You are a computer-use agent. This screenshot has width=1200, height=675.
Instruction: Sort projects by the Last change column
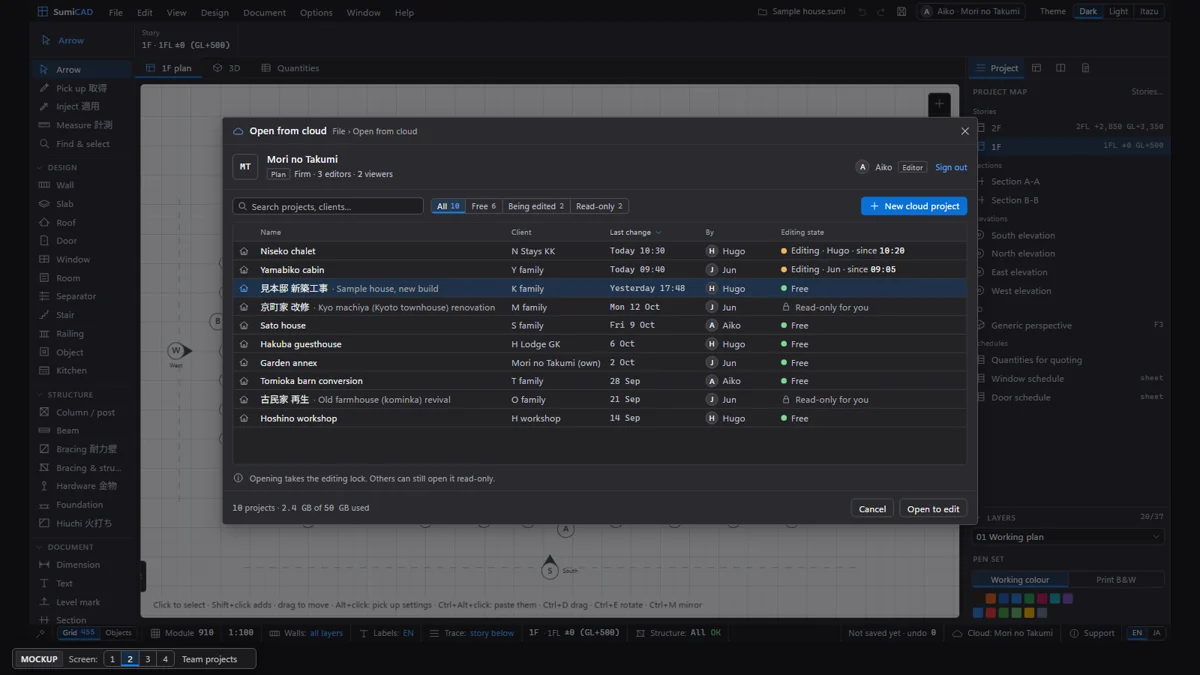635,232
